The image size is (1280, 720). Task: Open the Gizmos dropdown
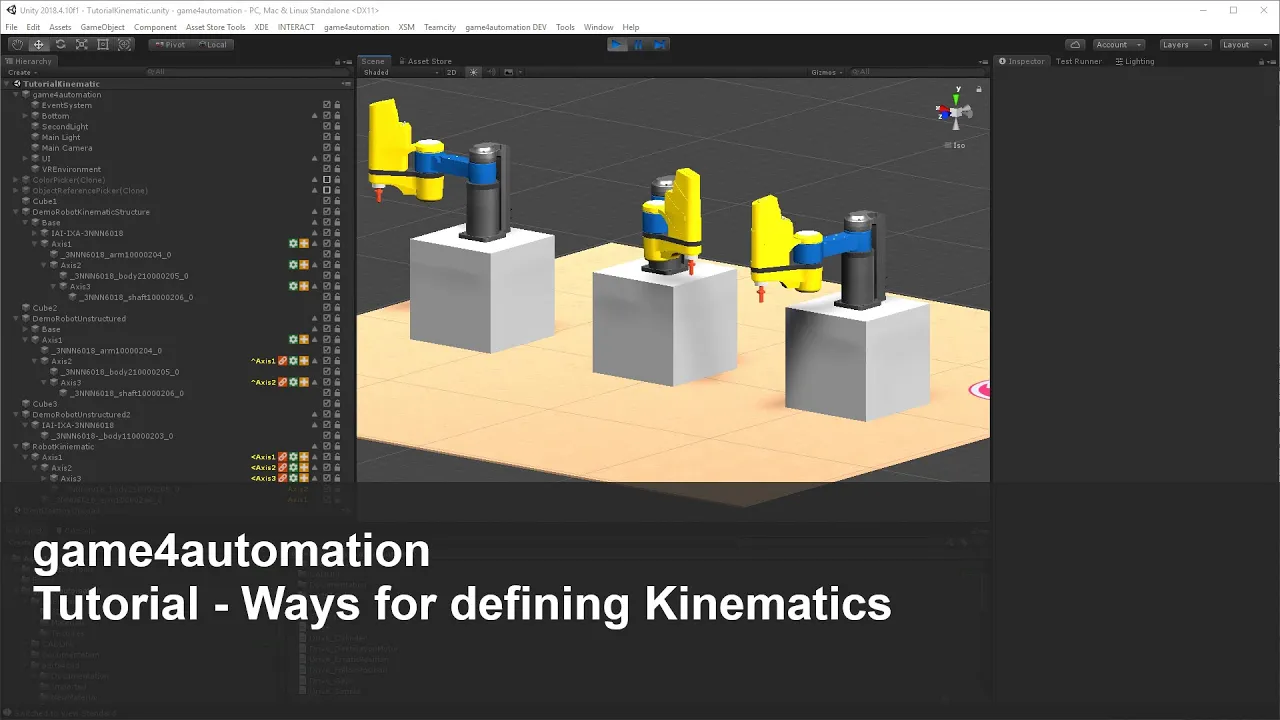827,72
